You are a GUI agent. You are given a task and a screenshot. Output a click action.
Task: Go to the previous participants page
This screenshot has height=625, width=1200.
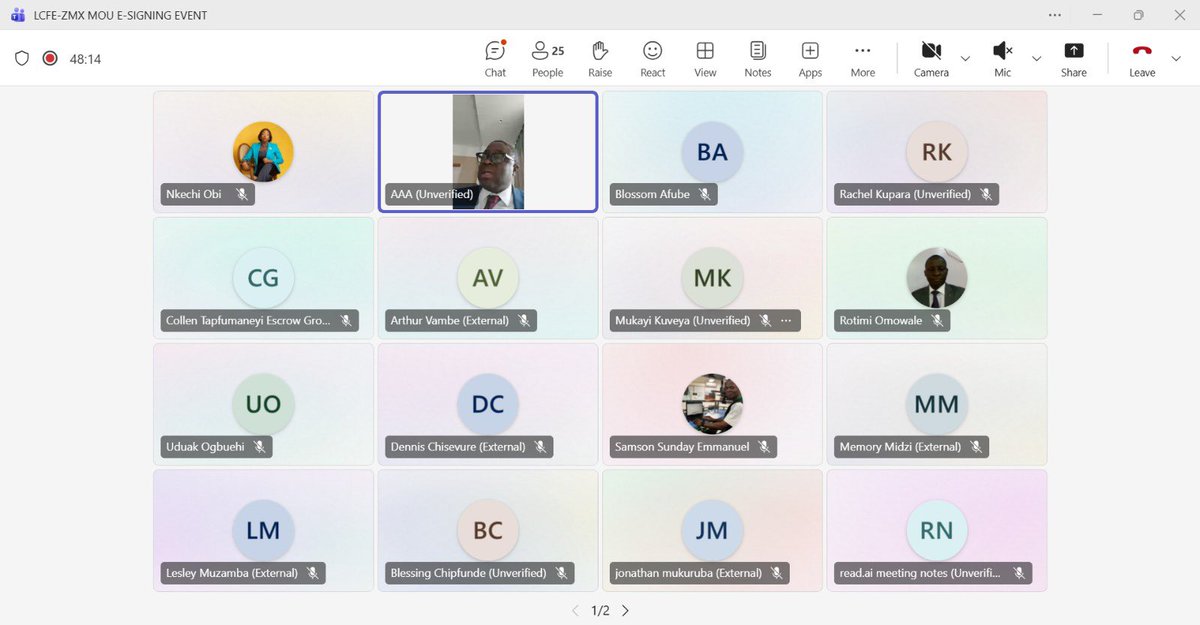point(575,610)
